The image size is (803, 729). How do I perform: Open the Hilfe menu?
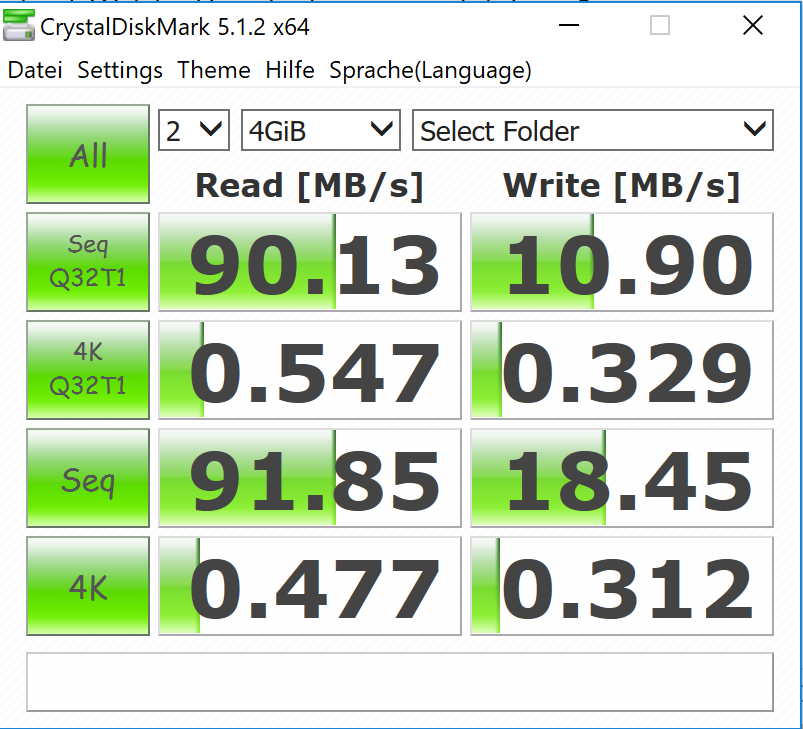click(290, 70)
